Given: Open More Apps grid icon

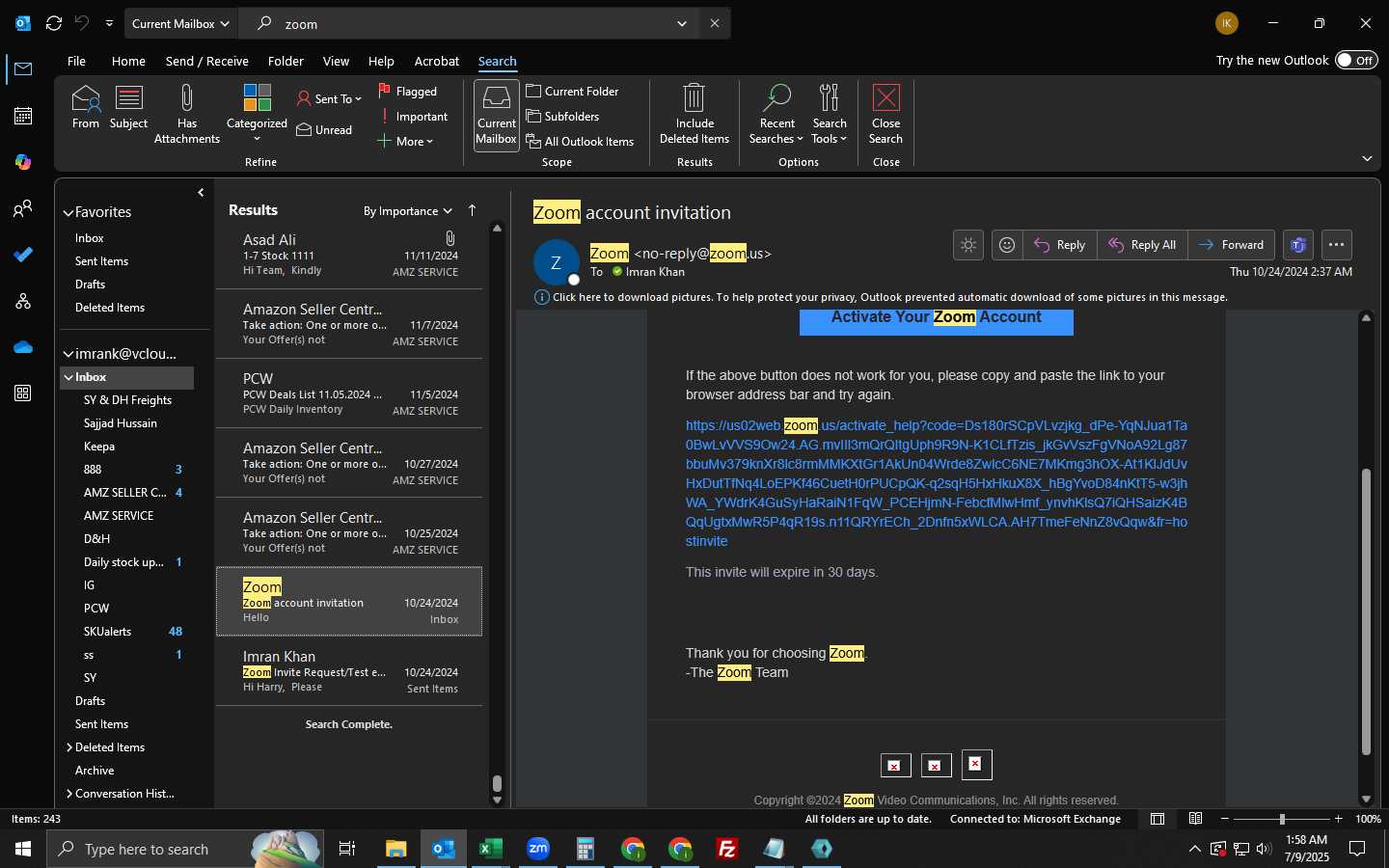Looking at the screenshot, I should pyautogui.click(x=23, y=393).
